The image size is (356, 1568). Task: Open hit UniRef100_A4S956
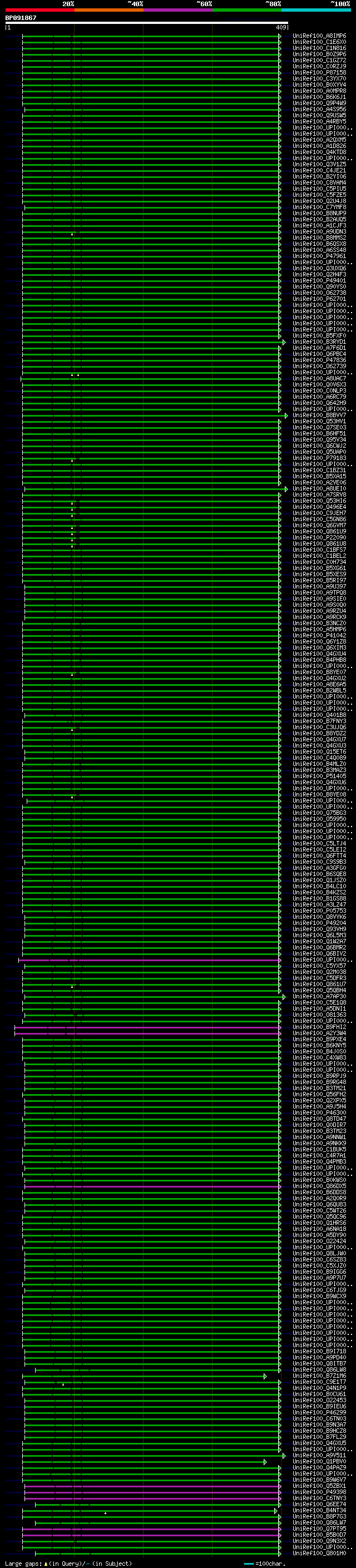[x=319, y=109]
